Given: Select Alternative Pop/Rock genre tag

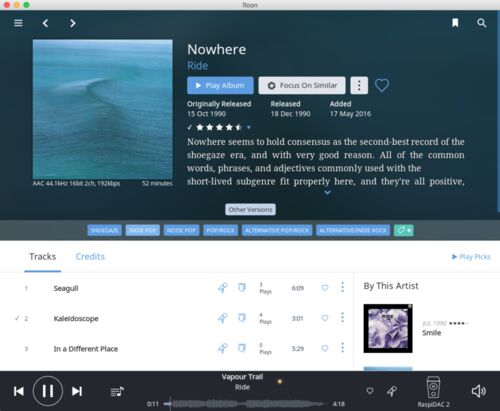Looking at the screenshot, I should pyautogui.click(x=277, y=230).
